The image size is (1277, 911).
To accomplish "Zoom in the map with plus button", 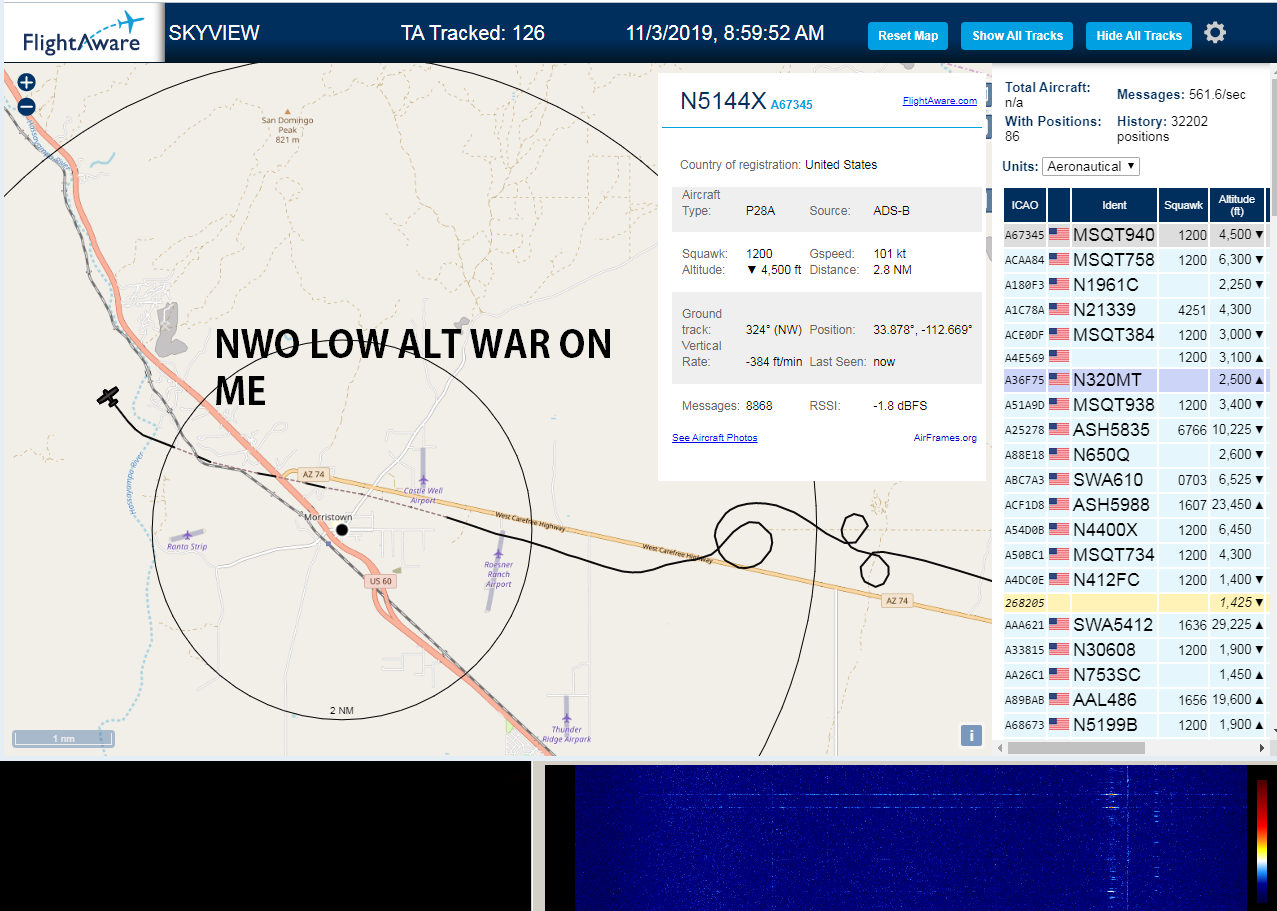I will pos(27,83).
